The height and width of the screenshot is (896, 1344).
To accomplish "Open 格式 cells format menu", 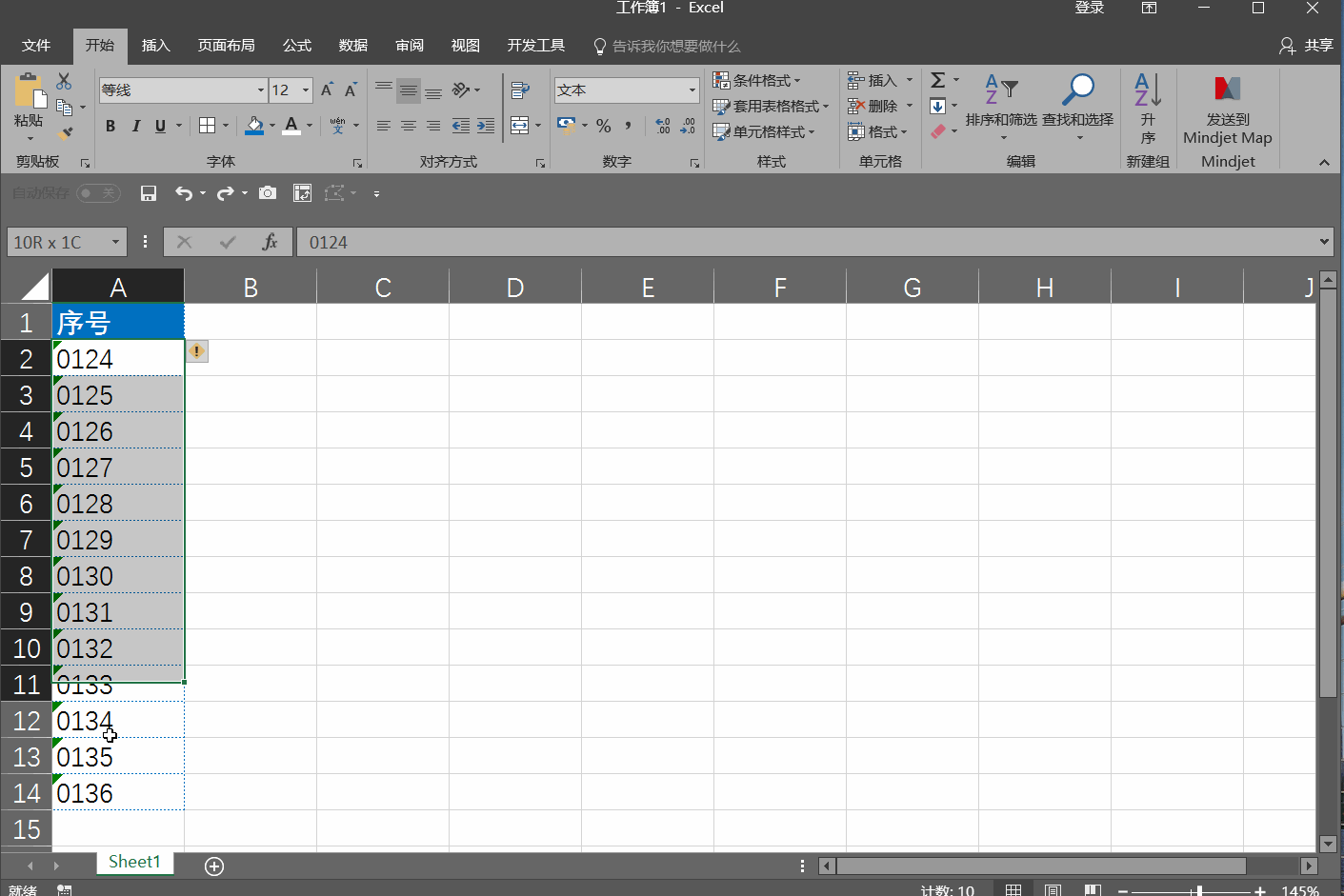I will point(877,132).
